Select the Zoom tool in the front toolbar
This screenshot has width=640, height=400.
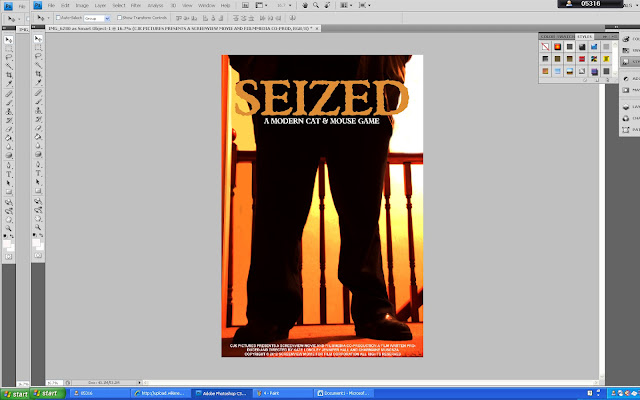(38, 227)
